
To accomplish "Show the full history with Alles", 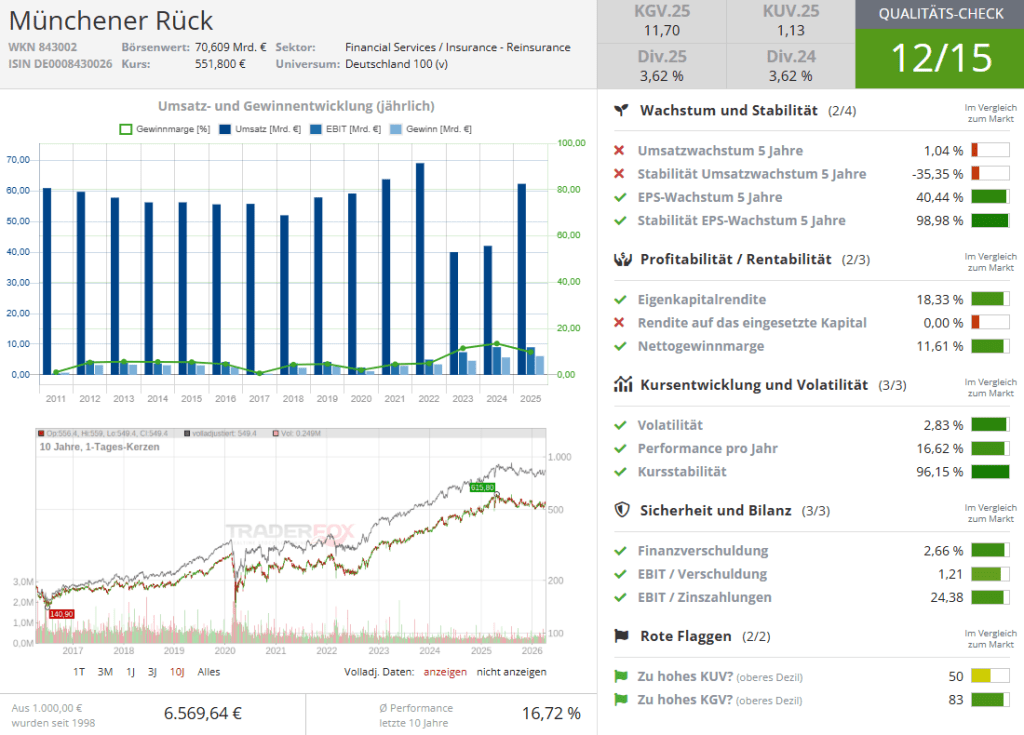I will pyautogui.click(x=209, y=672).
